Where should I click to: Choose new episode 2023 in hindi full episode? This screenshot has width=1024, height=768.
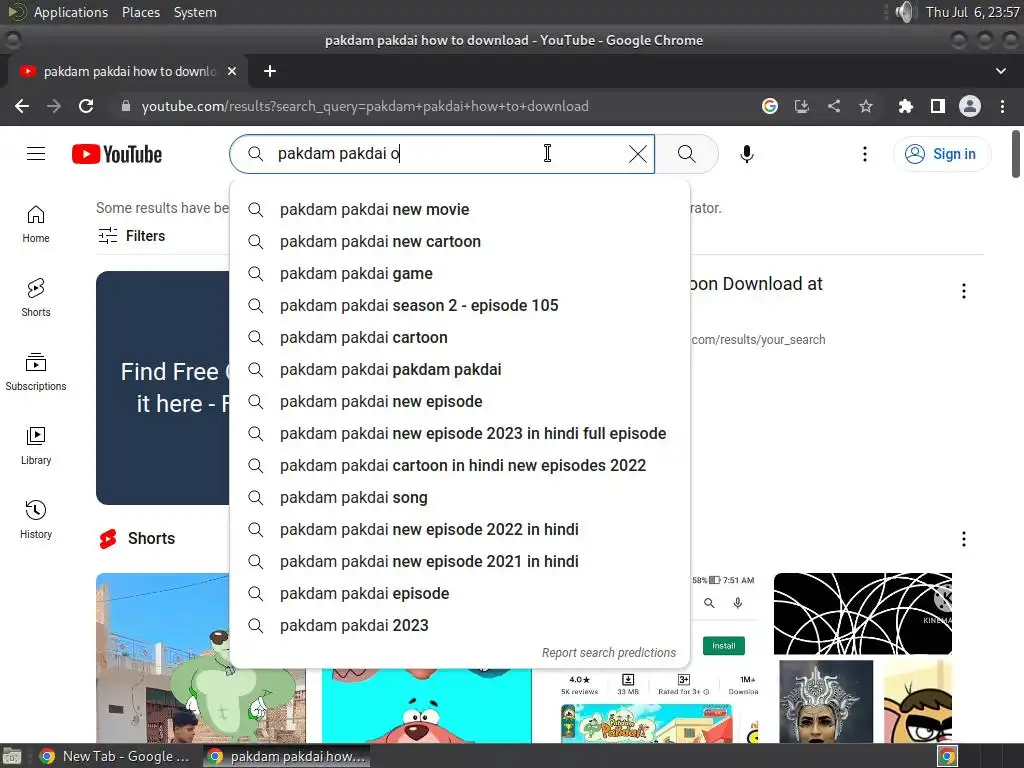(x=460, y=434)
